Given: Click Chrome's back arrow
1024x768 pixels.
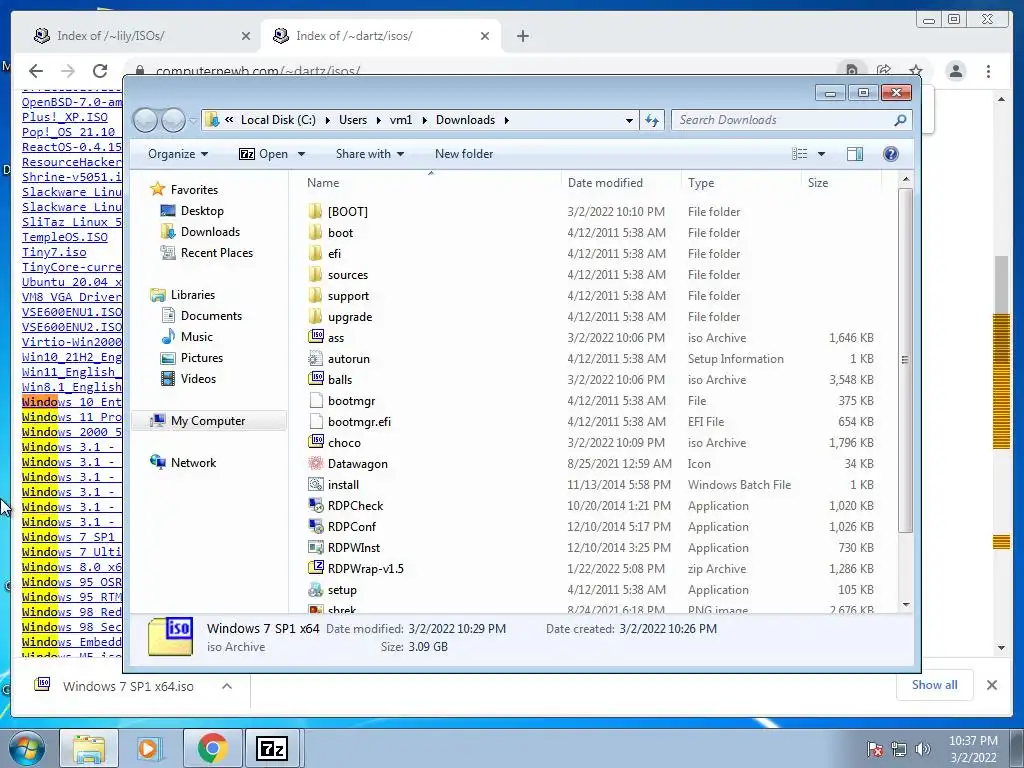Looking at the screenshot, I should (x=36, y=71).
